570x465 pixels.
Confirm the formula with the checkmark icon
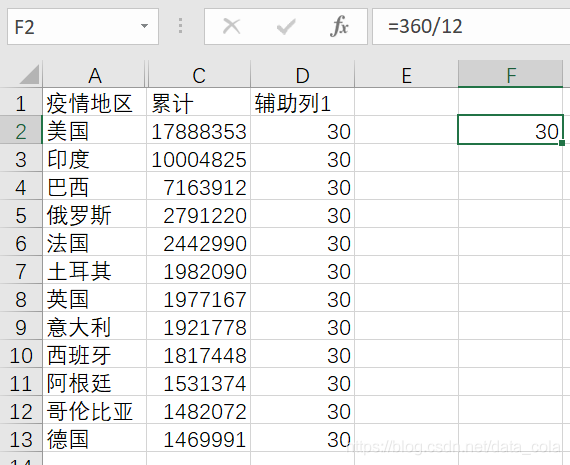[x=286, y=27]
